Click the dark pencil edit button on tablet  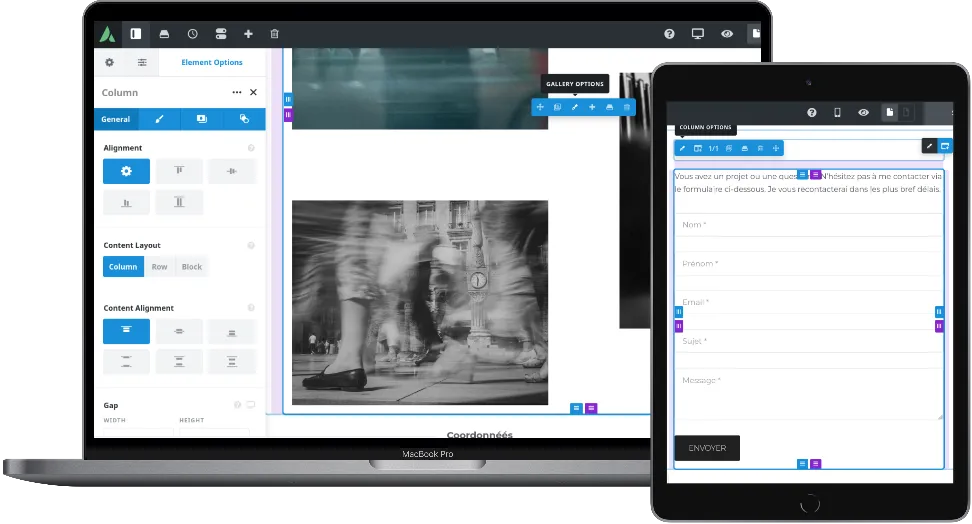point(929,146)
